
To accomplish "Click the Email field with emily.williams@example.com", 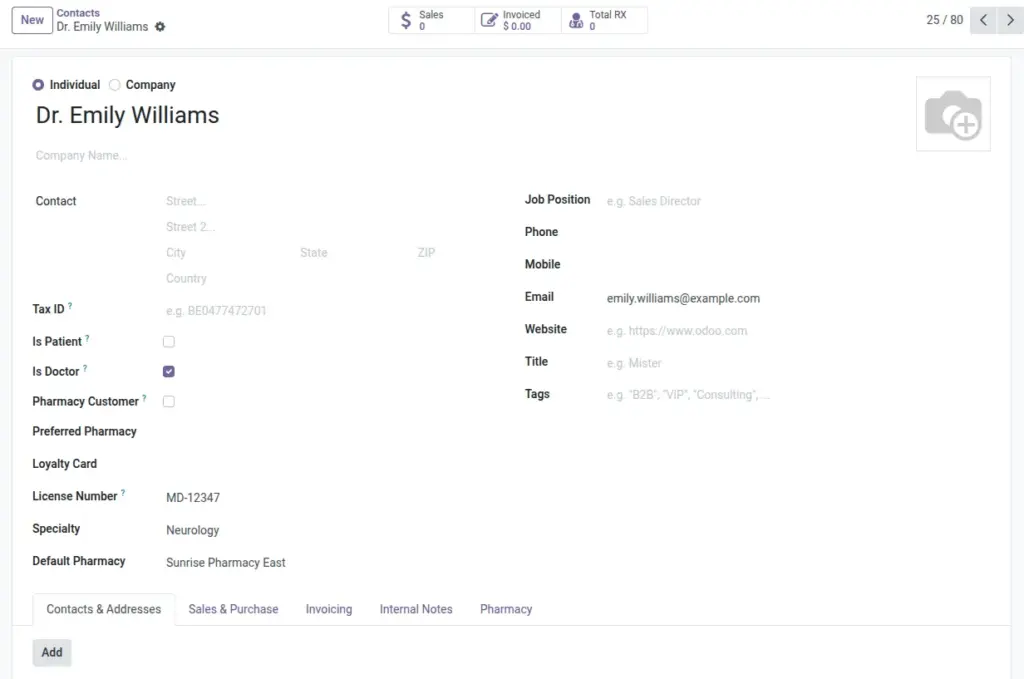I will pyautogui.click(x=797, y=298).
